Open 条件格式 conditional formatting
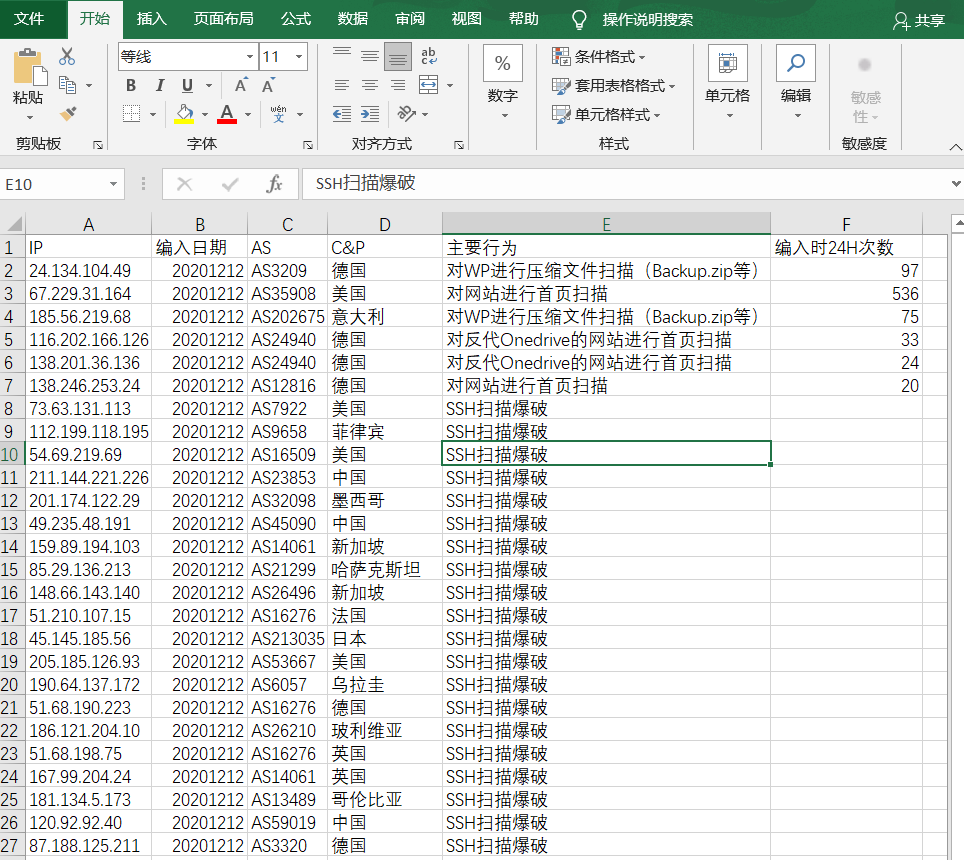 [598, 57]
